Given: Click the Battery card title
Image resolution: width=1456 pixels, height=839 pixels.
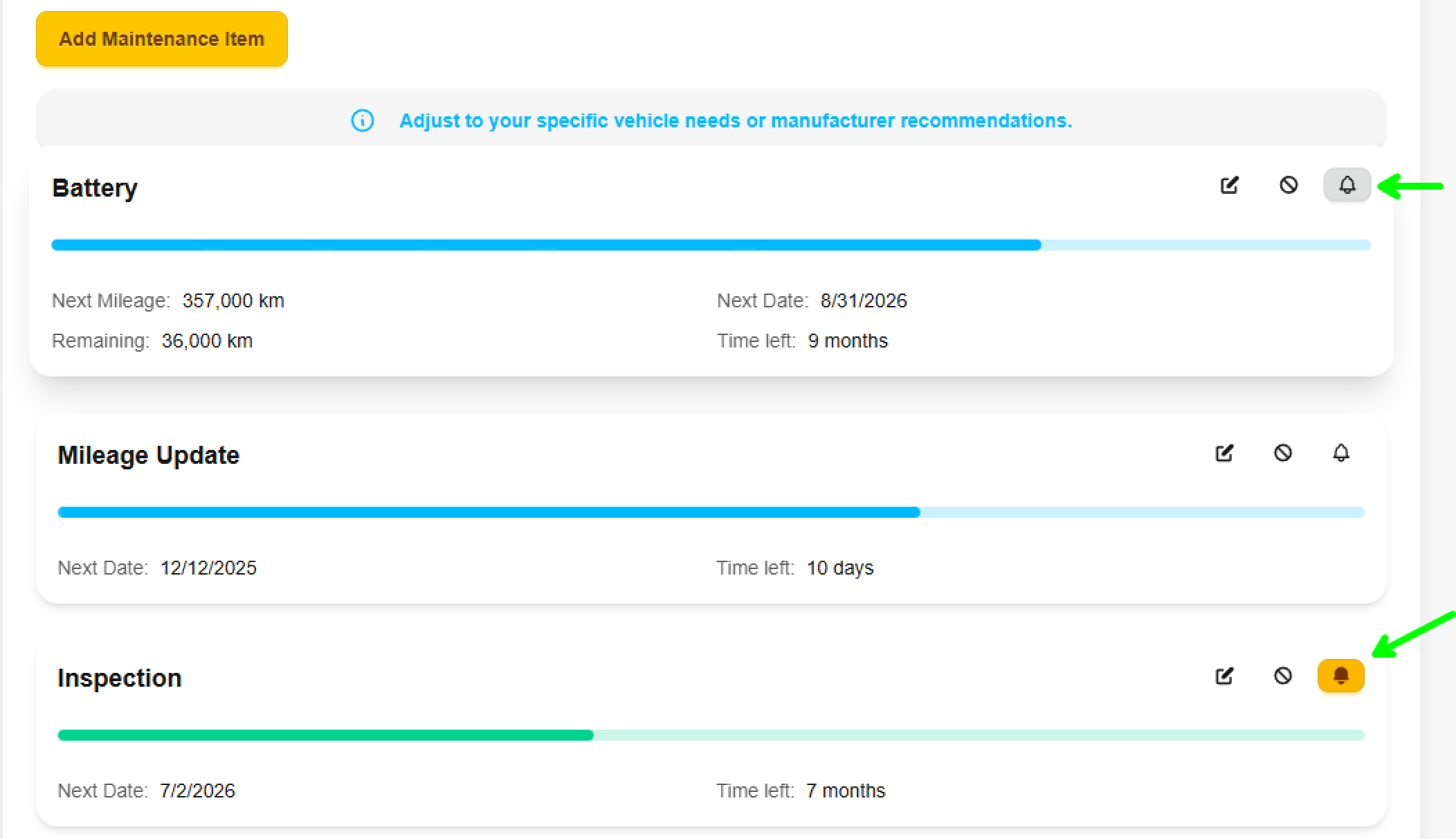Looking at the screenshot, I should [95, 188].
